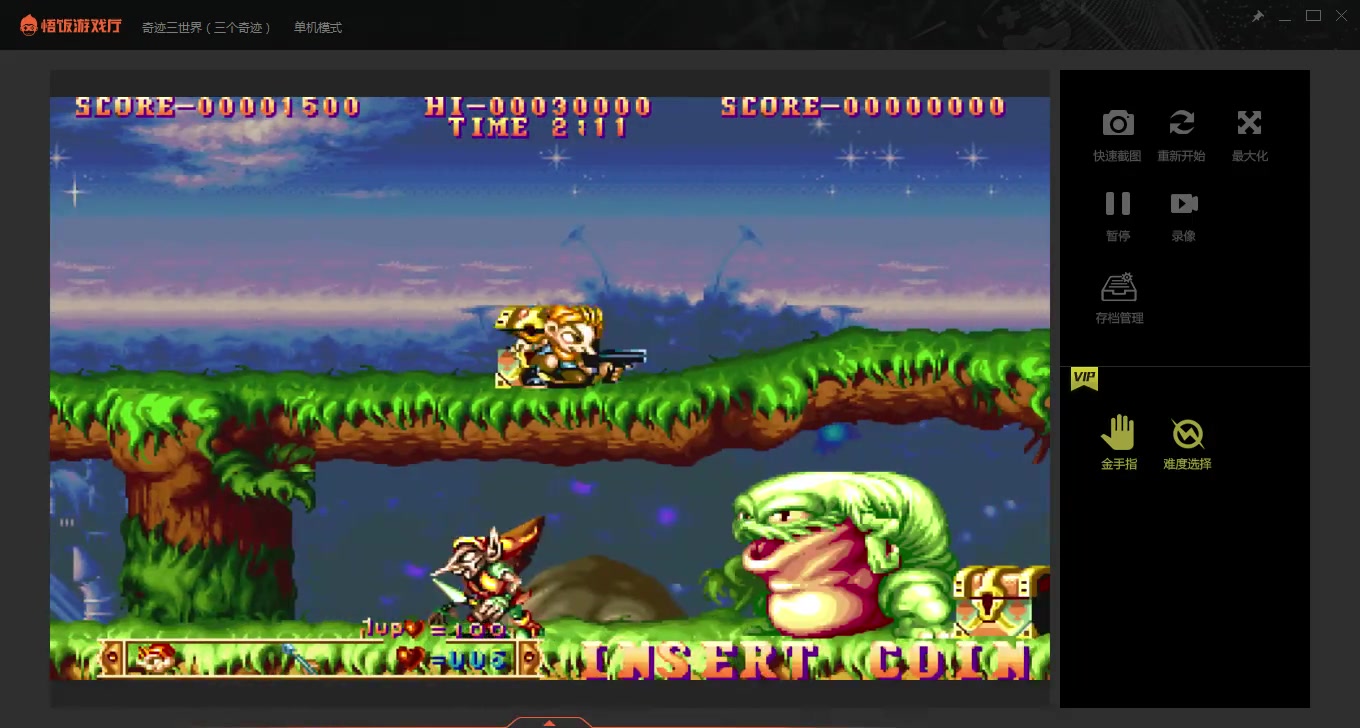The width and height of the screenshot is (1360, 728).
Task: Expand the bottom panel arrow
Action: [549, 722]
